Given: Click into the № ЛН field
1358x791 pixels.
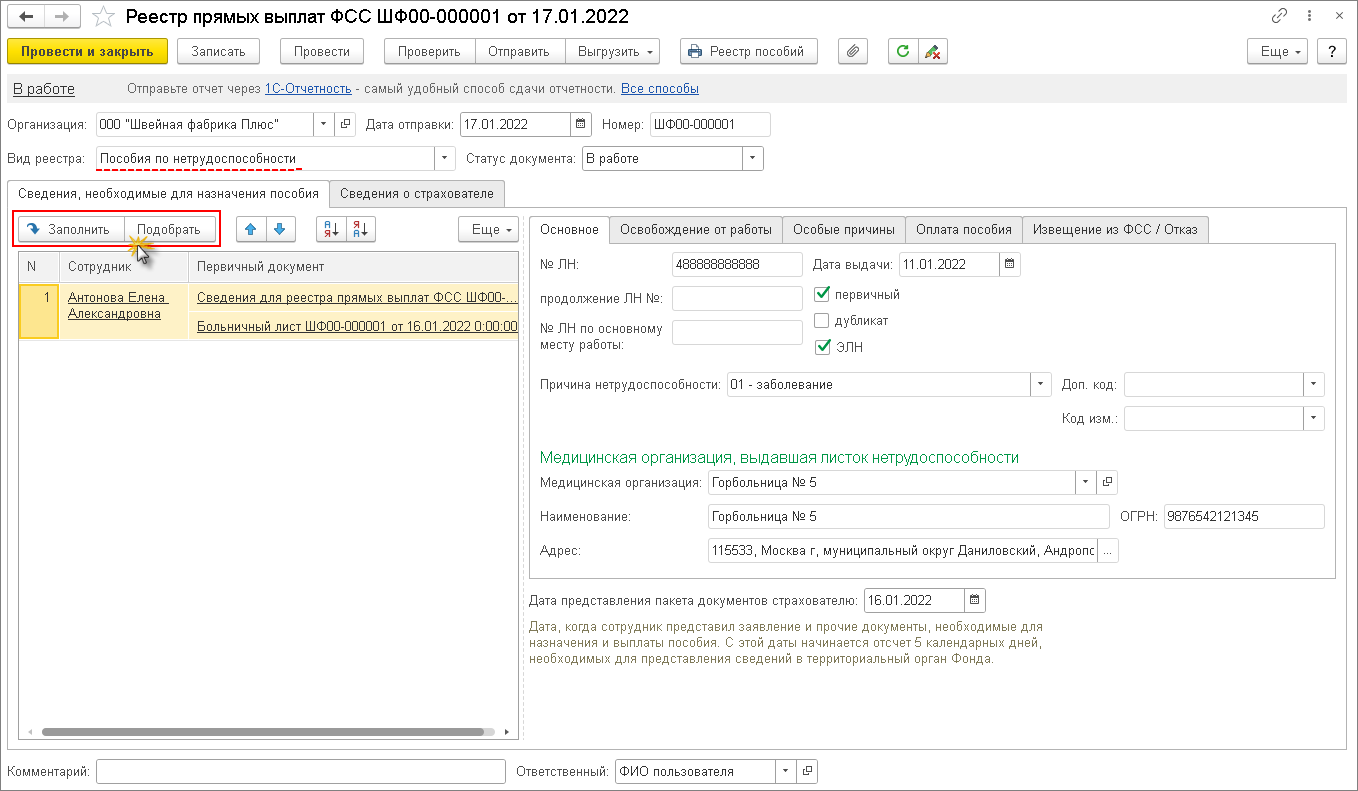Looking at the screenshot, I should tap(738, 264).
